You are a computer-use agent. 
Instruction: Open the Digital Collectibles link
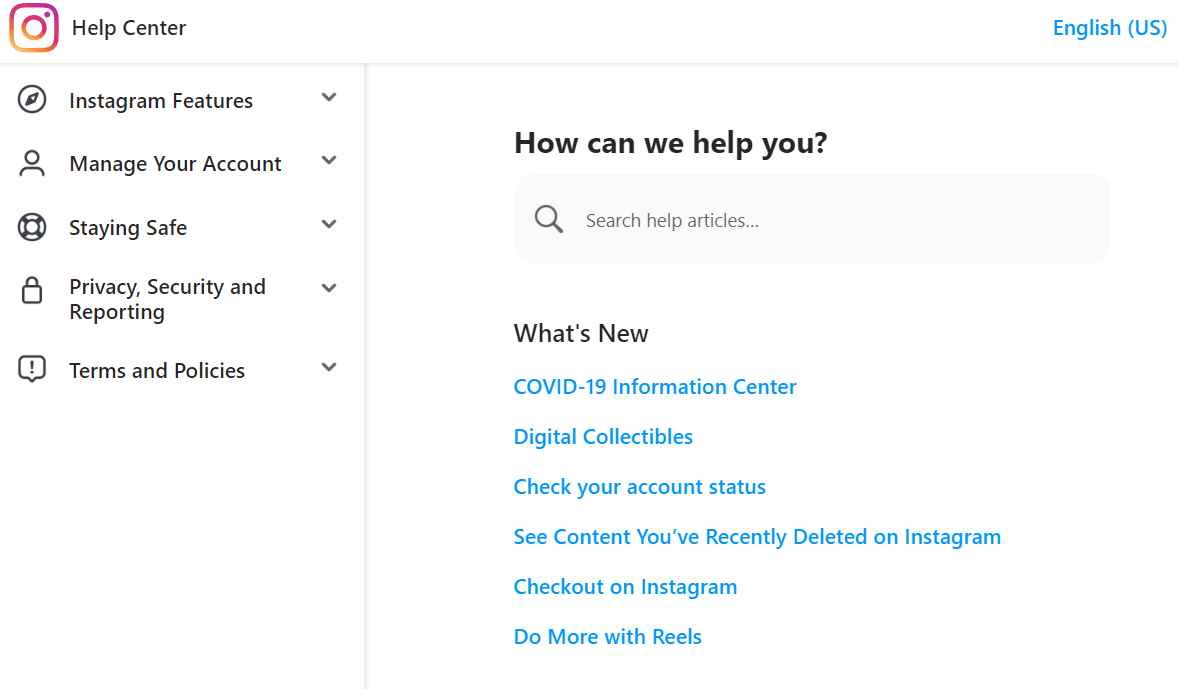click(x=603, y=437)
